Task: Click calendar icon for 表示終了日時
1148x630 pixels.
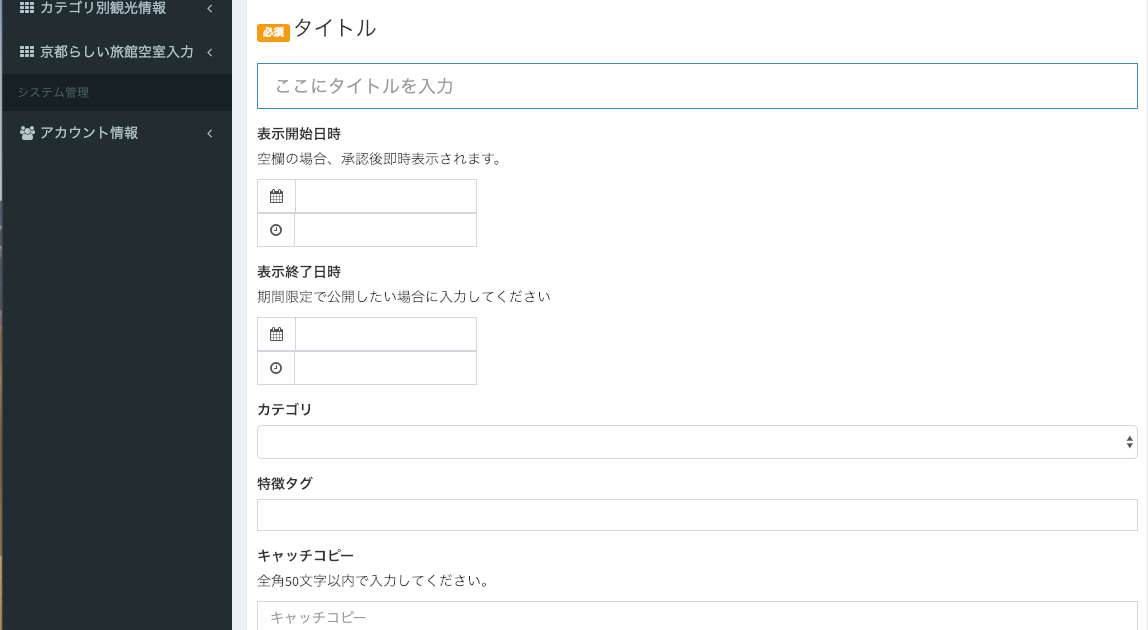Action: point(276,335)
